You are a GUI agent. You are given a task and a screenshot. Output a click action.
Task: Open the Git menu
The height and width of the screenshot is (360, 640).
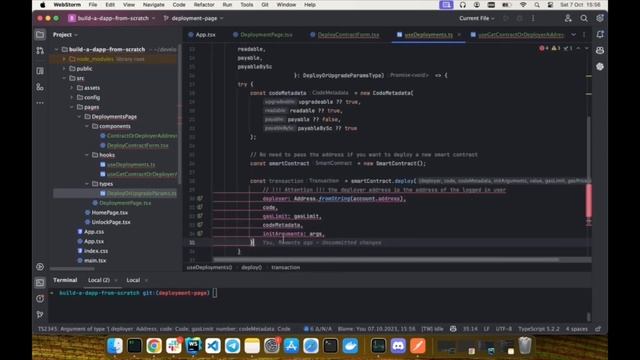tap(265, 5)
